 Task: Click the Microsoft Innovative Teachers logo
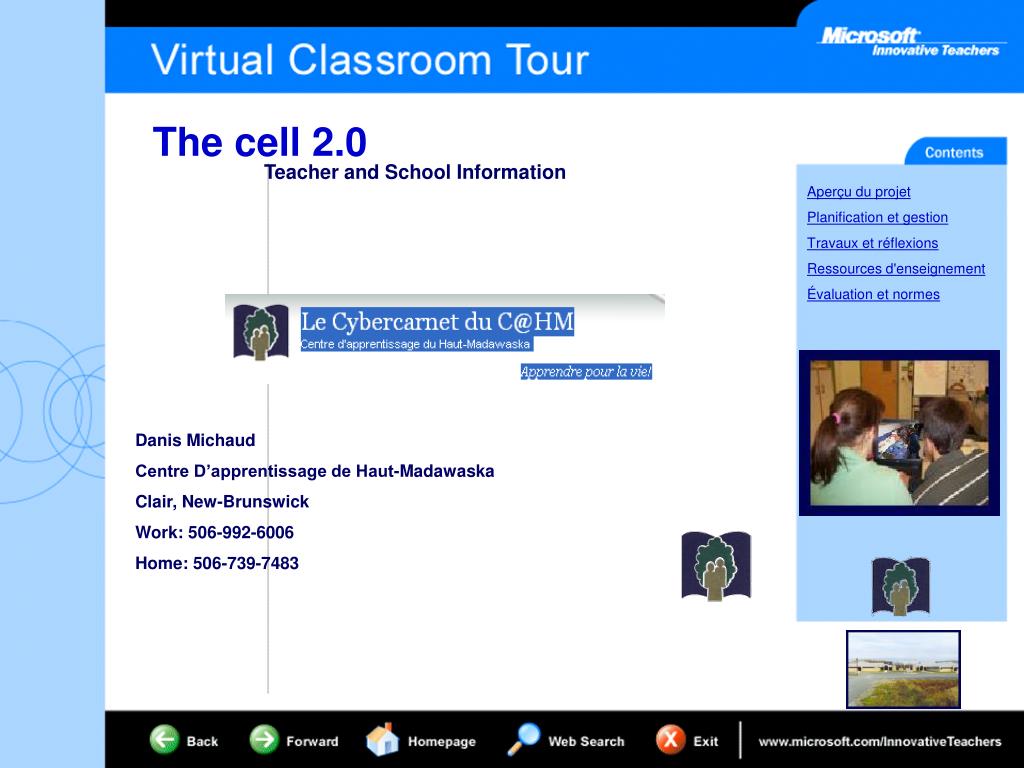click(x=910, y=42)
